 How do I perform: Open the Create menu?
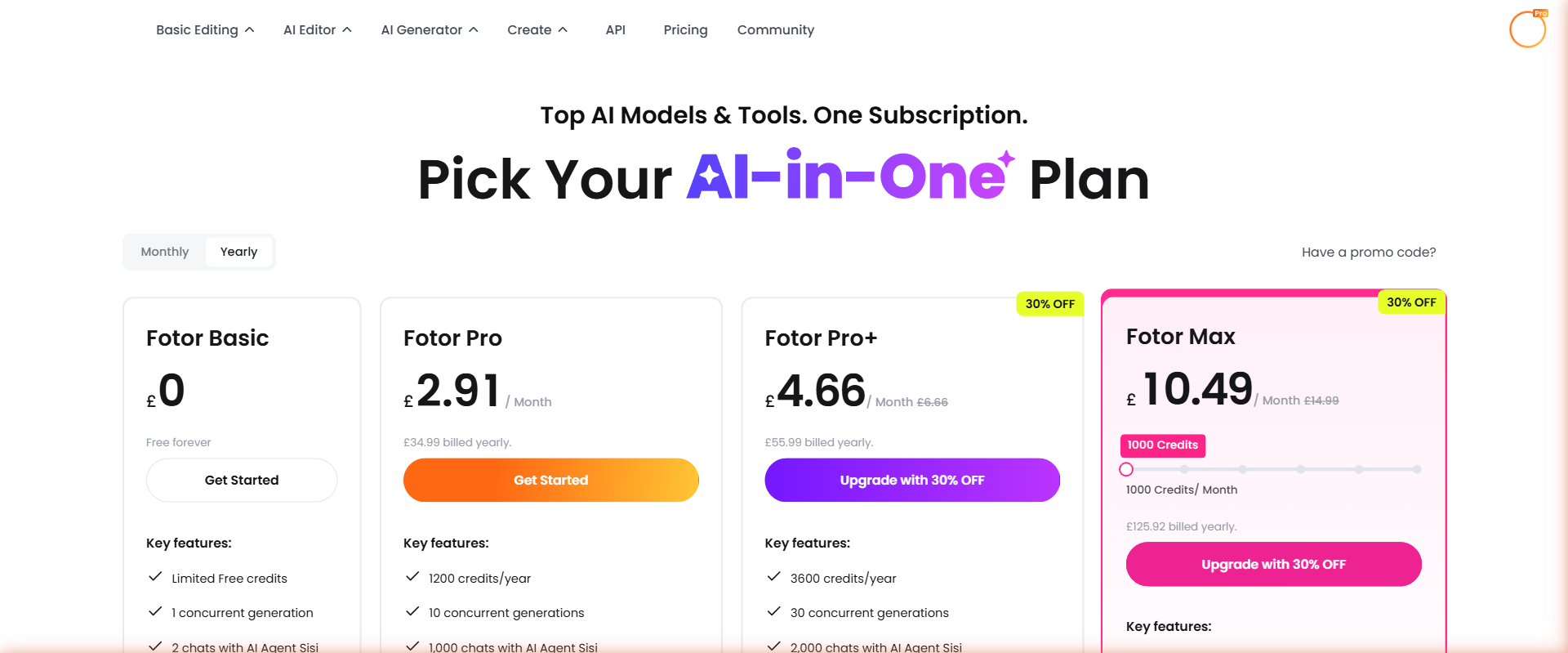[x=537, y=29]
